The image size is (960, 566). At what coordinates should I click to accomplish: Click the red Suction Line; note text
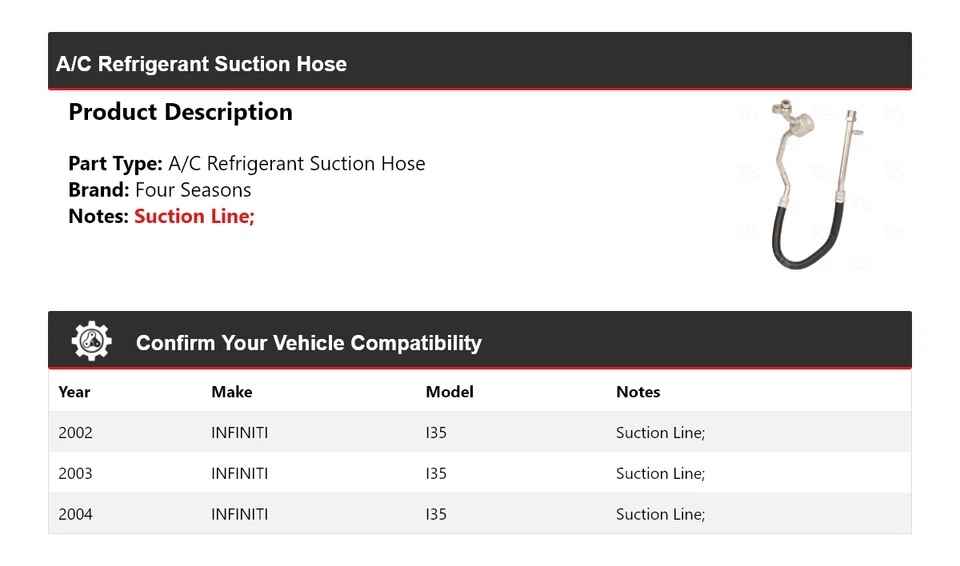point(194,216)
